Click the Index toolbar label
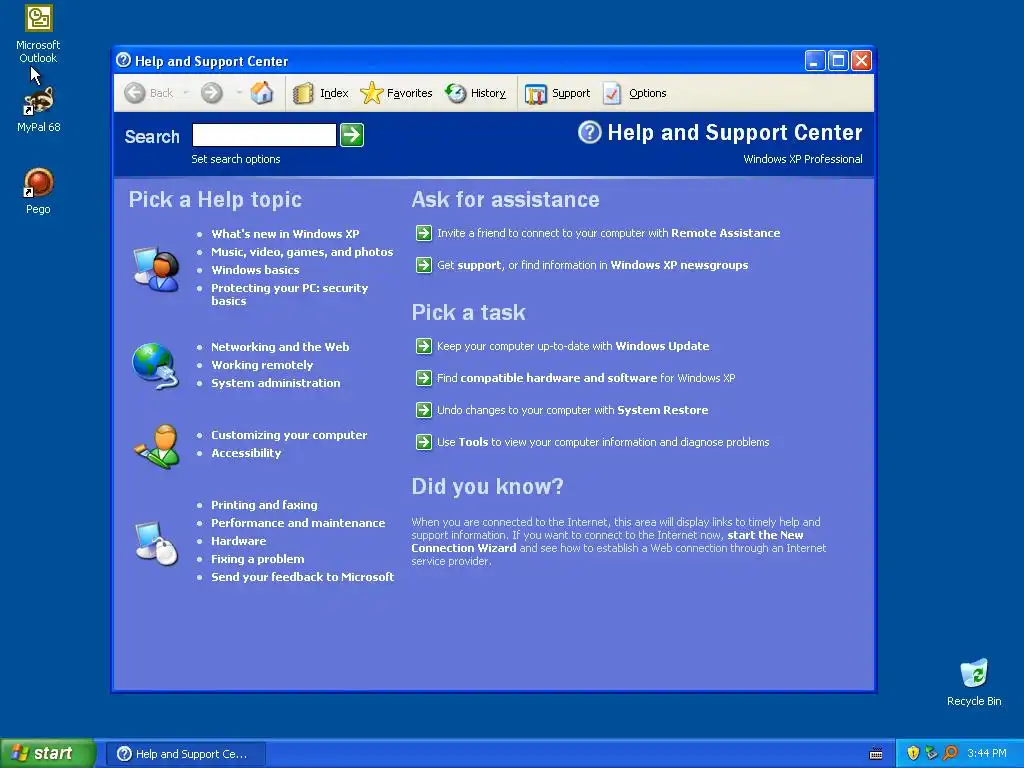1024x768 pixels. (334, 93)
